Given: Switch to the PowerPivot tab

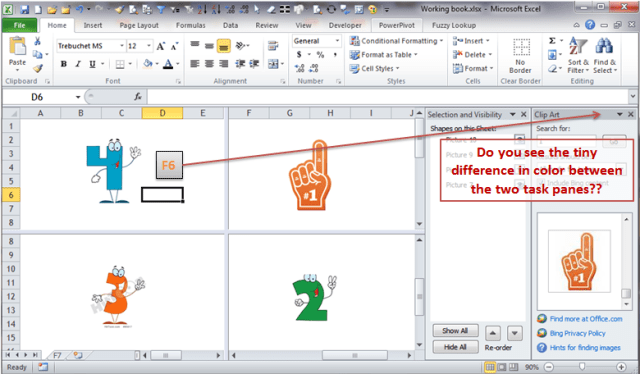Looking at the screenshot, I should tap(397, 25).
